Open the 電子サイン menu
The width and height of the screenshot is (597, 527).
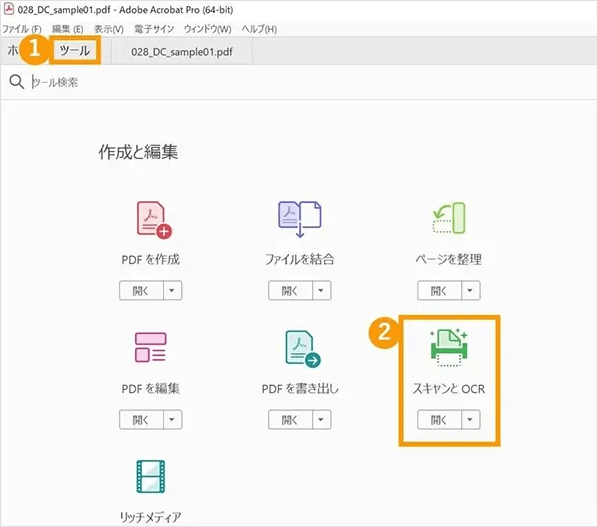(x=154, y=29)
